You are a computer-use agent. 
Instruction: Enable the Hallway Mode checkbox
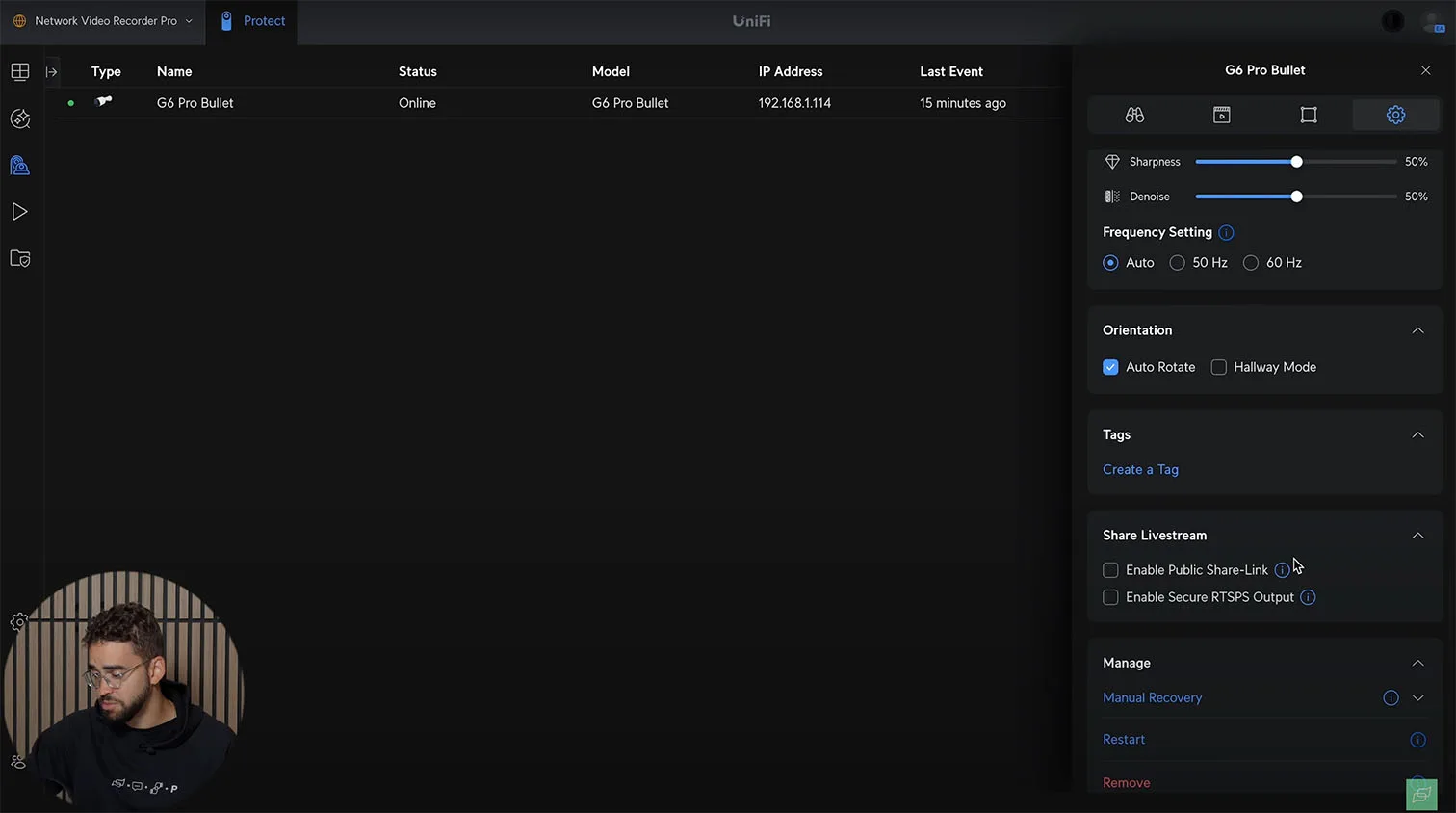click(x=1218, y=367)
